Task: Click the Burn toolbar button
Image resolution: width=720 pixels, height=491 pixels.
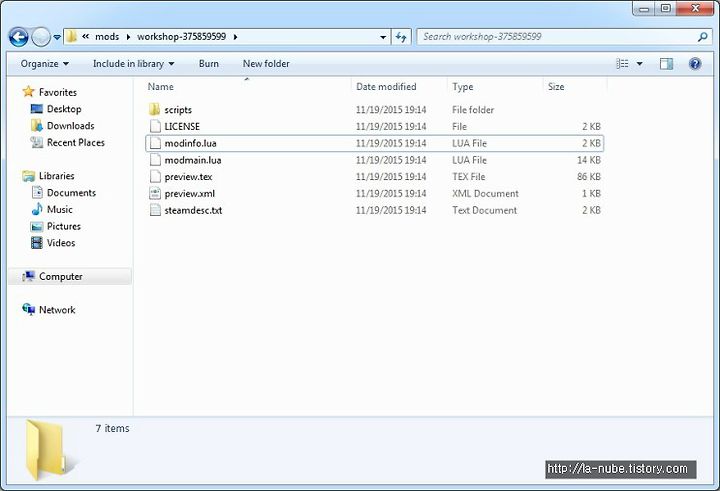Action: point(208,64)
